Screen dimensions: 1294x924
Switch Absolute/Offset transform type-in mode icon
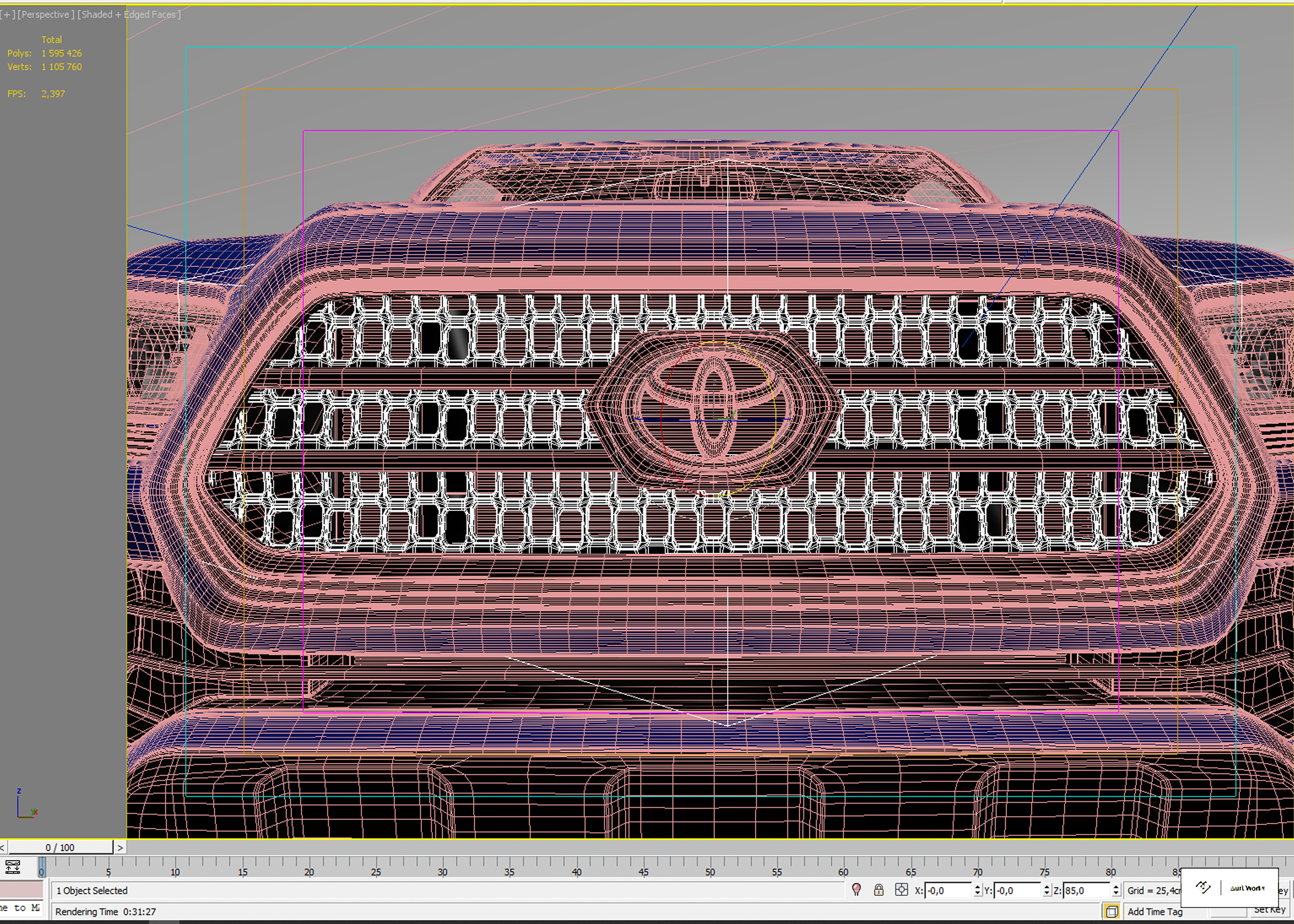coord(902,890)
